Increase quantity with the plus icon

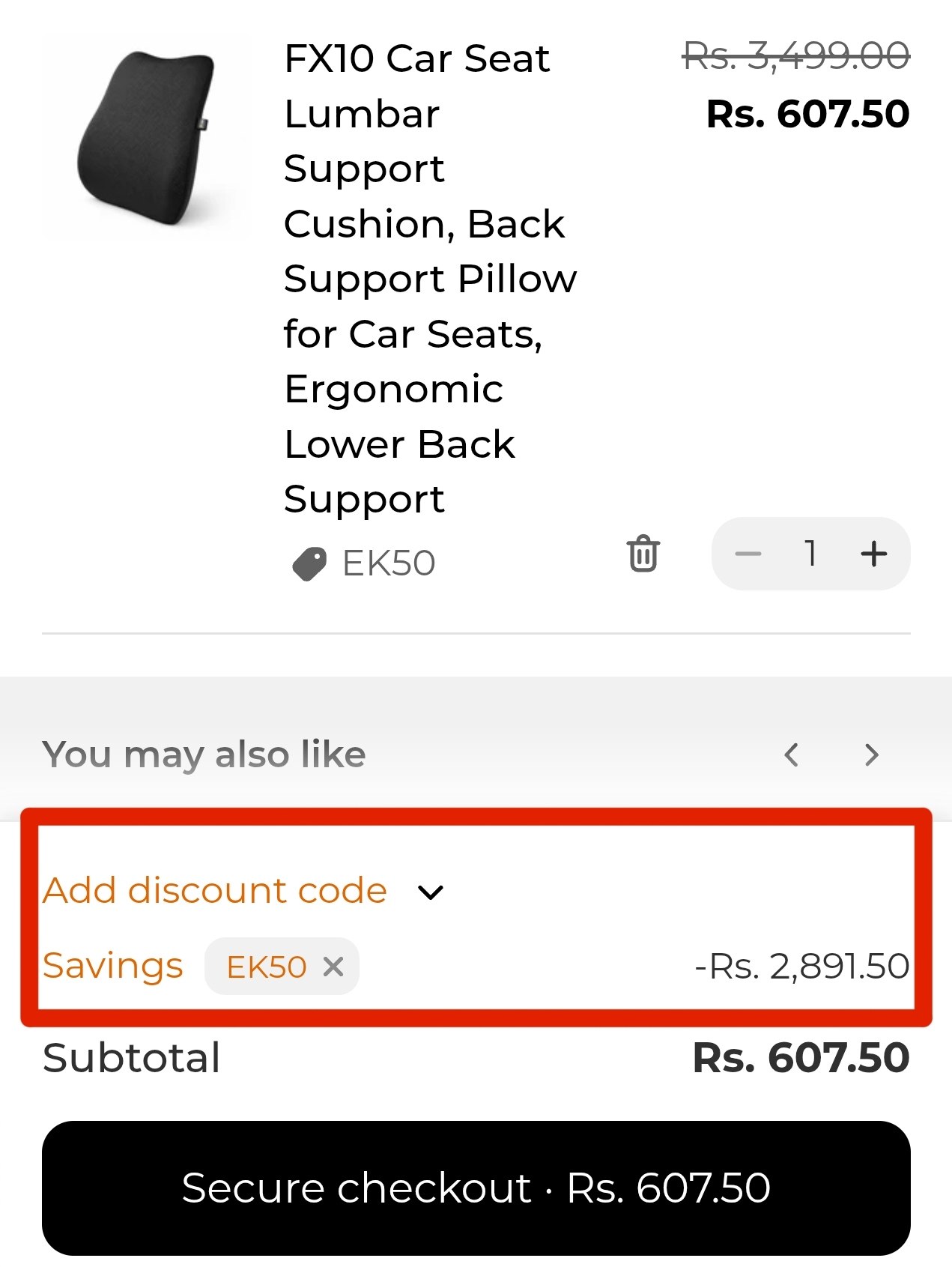pos(873,554)
